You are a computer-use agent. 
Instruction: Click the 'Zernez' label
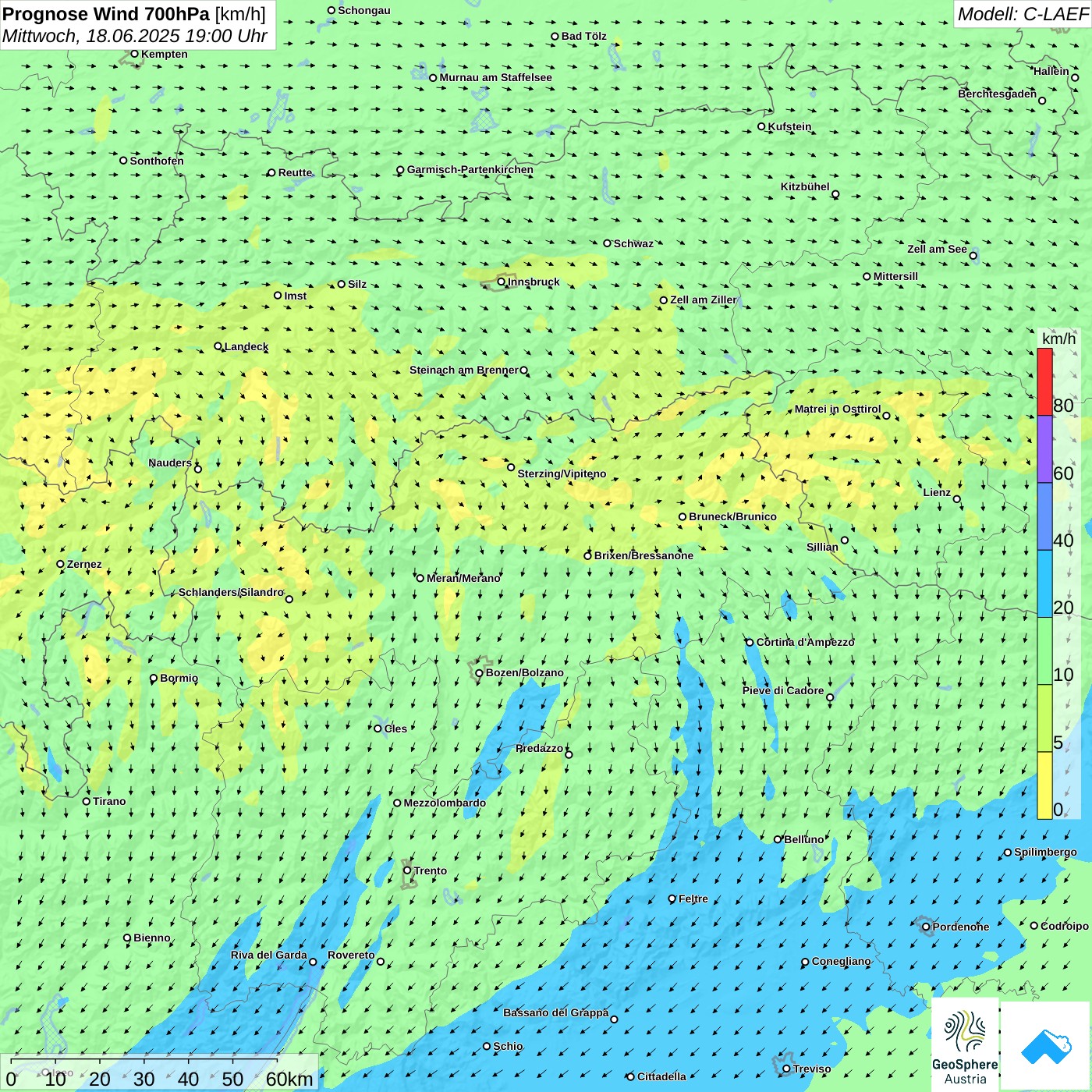[84, 564]
